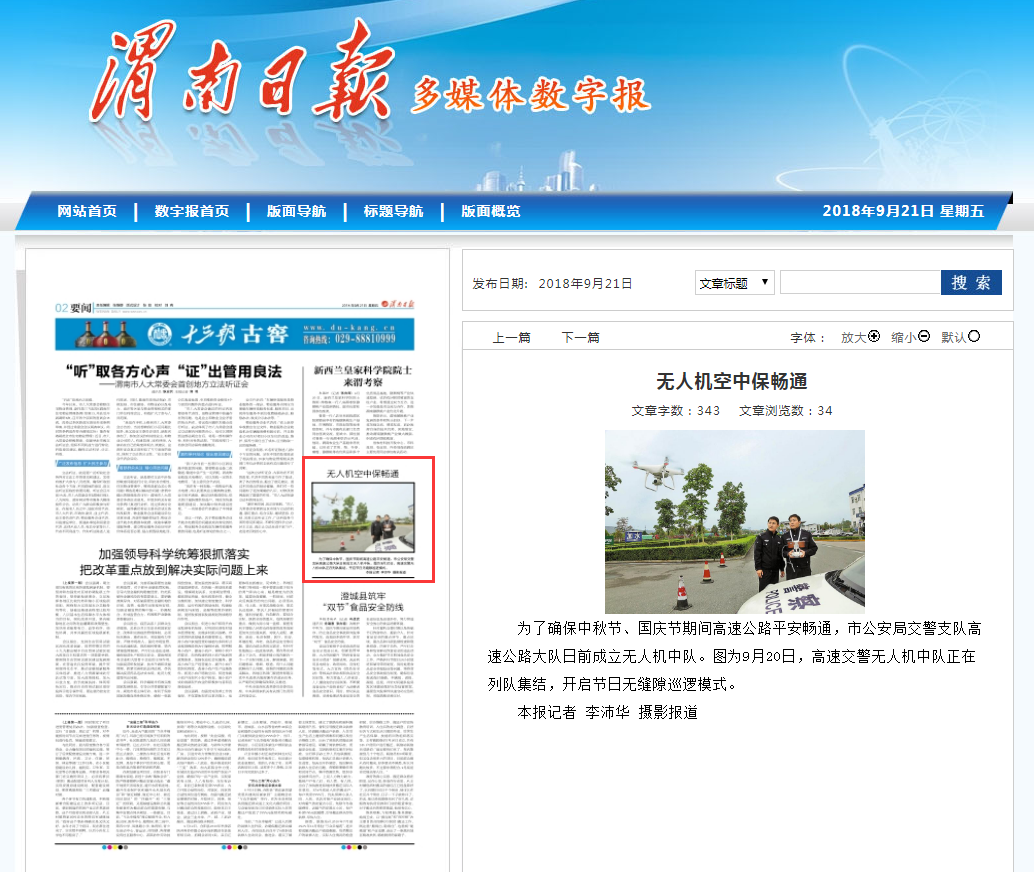This screenshot has width=1034, height=872.
Task: Go to next article via 下一篇
Action: point(580,338)
